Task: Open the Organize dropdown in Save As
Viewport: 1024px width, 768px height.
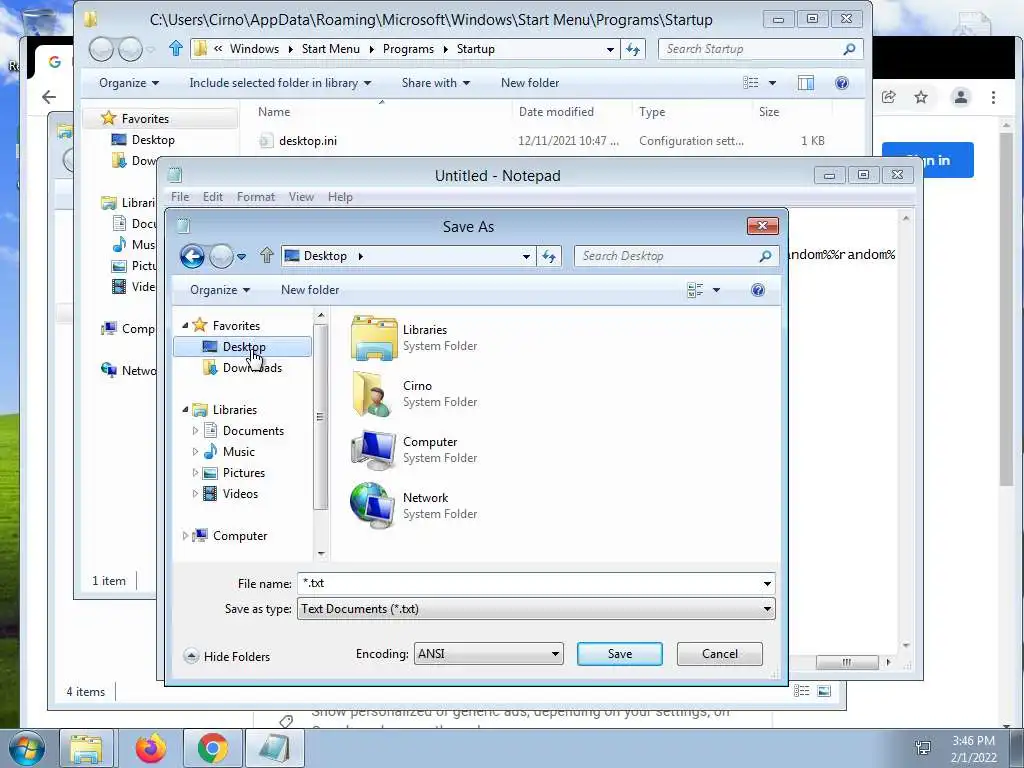Action: tap(220, 290)
